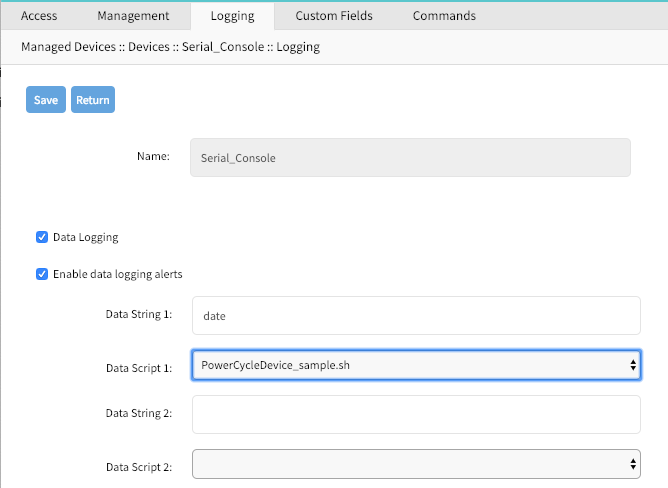Click the Data Script 1 label

(x=139, y=368)
